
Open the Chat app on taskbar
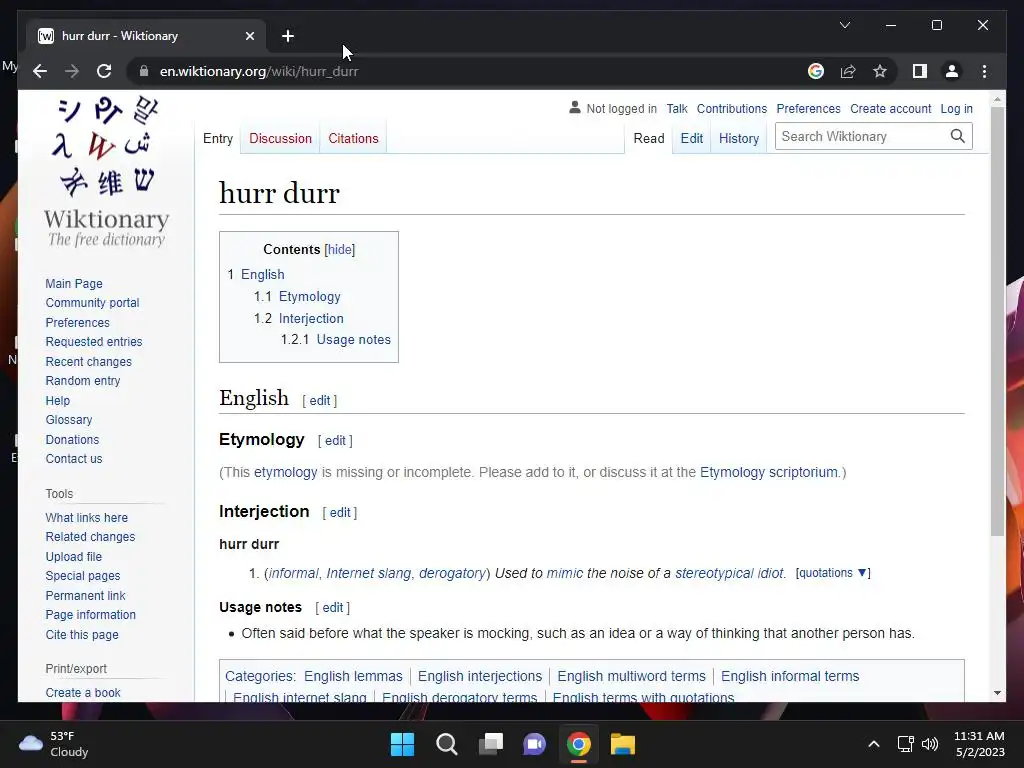point(534,744)
